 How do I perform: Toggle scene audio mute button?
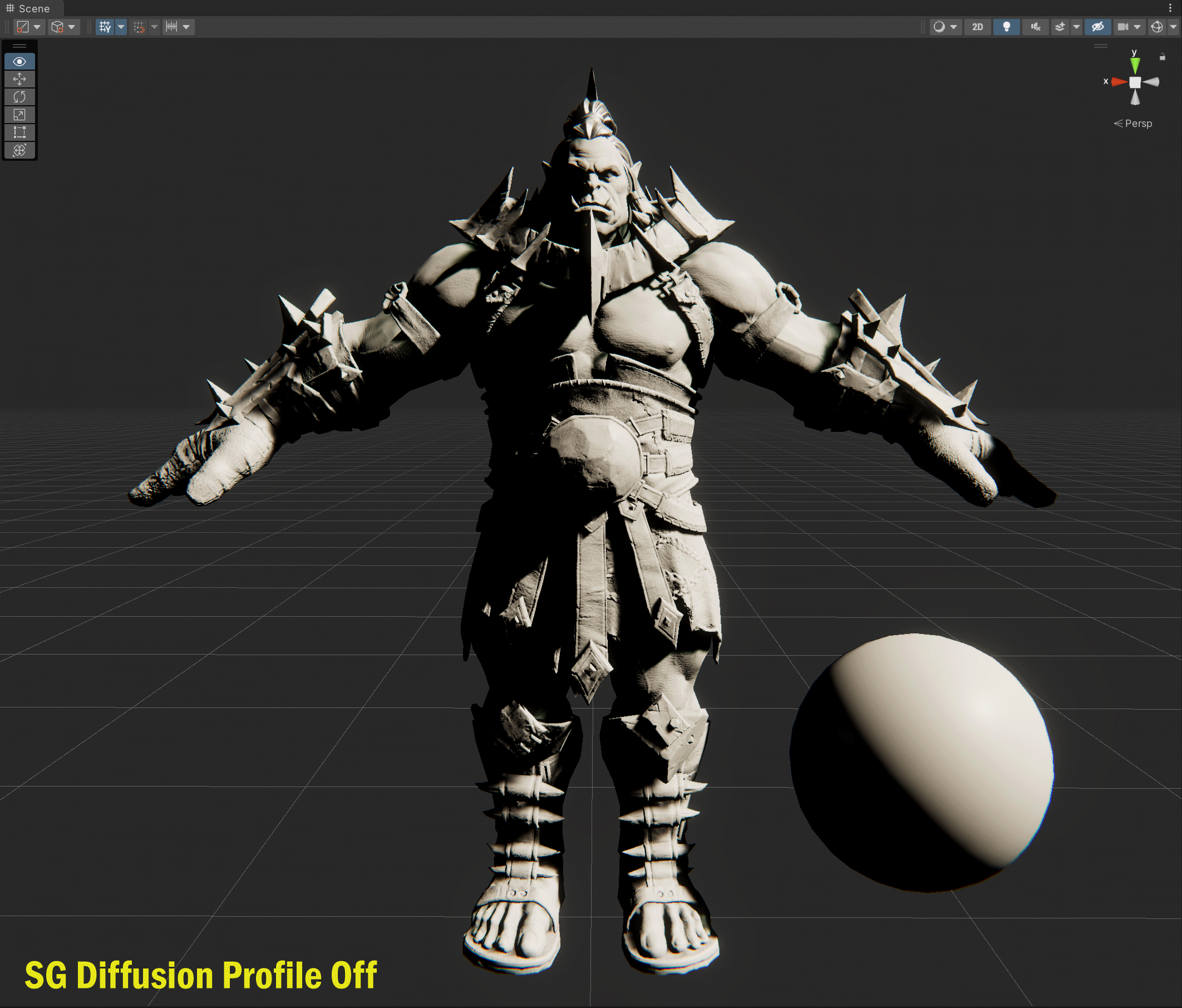(x=1036, y=27)
